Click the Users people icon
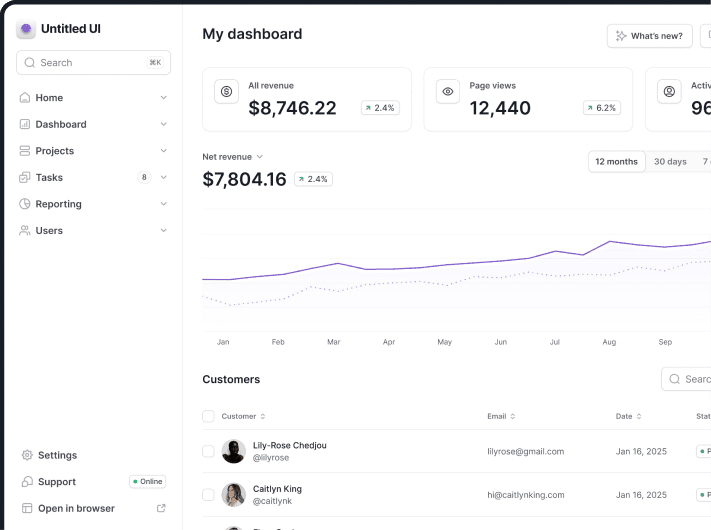Viewport: 711px width, 530px height. 25,230
